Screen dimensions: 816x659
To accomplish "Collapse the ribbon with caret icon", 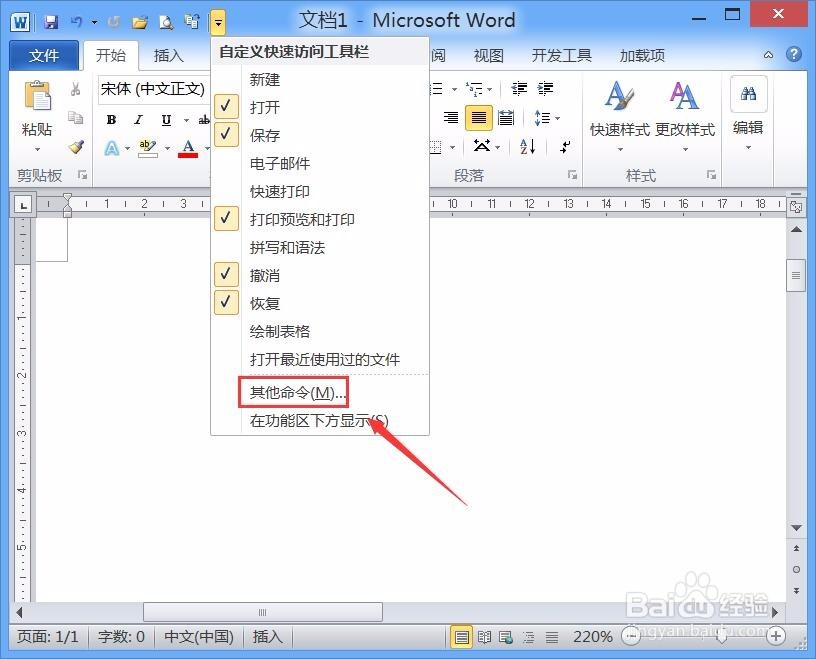I will pyautogui.click(x=768, y=55).
